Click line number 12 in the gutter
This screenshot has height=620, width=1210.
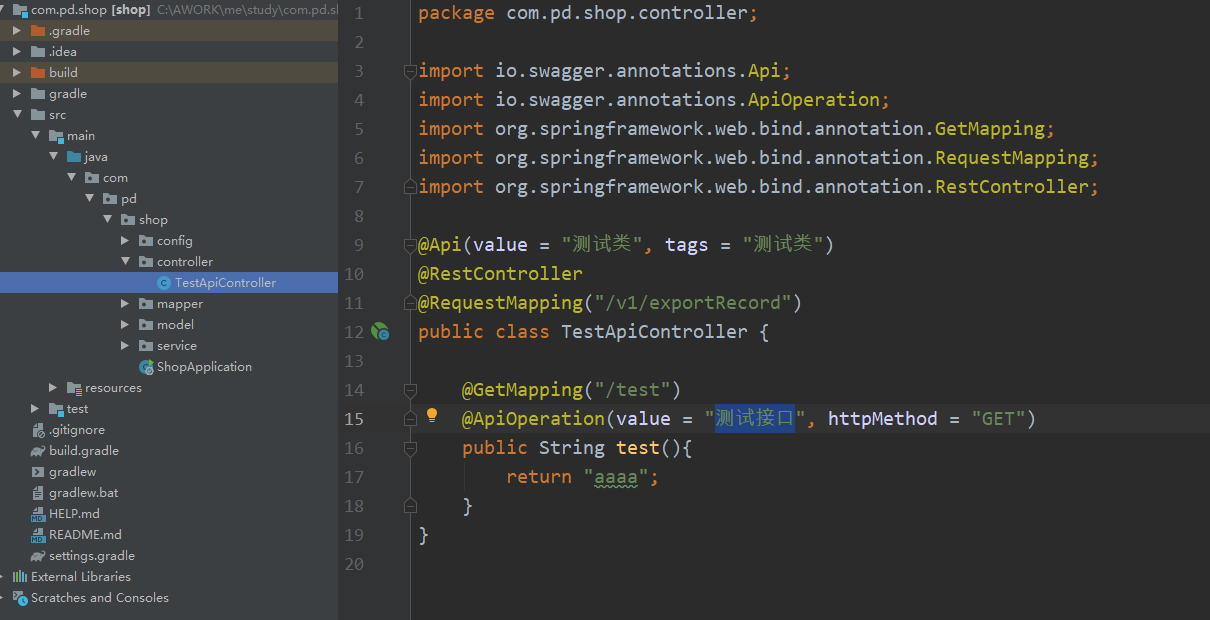click(x=354, y=332)
